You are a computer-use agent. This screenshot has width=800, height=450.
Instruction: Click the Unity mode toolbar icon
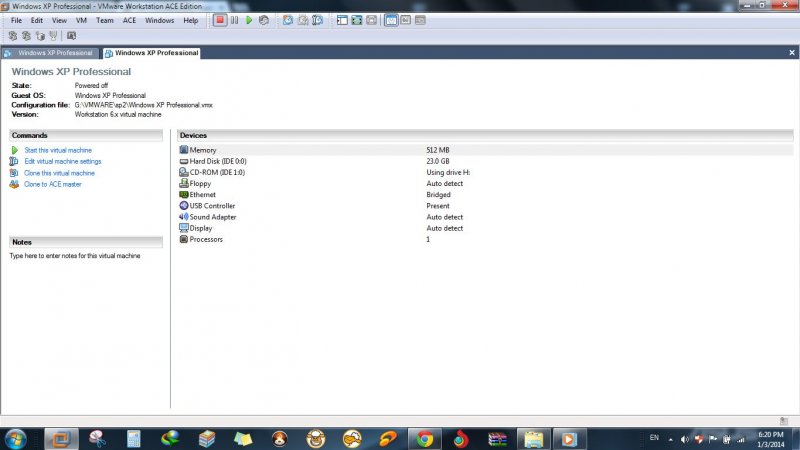pyautogui.click(x=371, y=20)
